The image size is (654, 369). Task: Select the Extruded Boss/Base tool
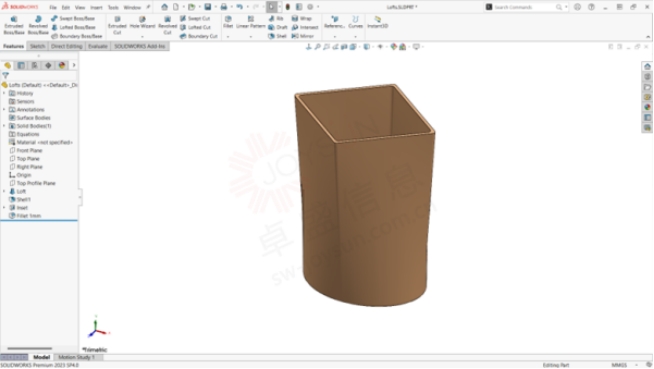14,25
